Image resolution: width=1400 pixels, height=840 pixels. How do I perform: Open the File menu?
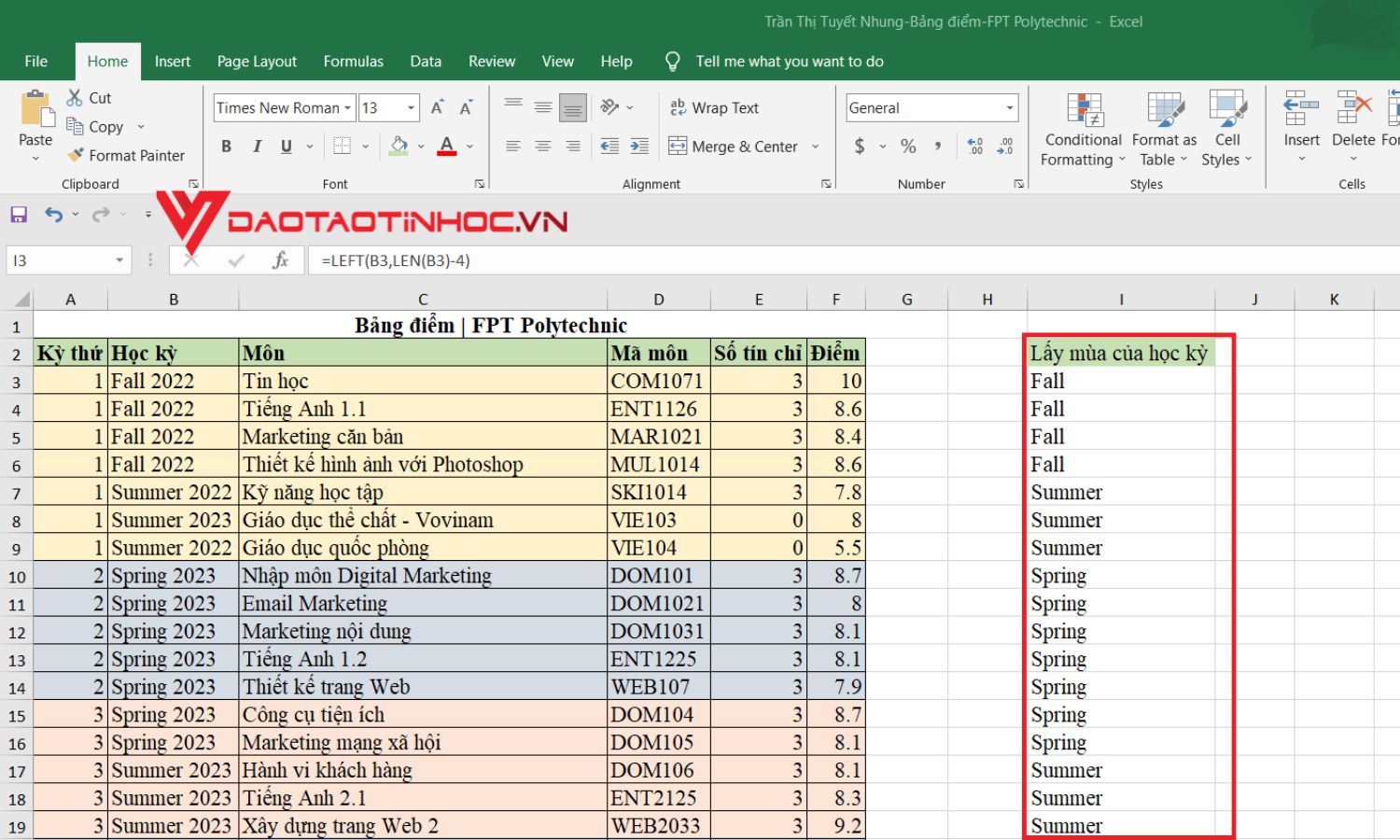[x=35, y=61]
